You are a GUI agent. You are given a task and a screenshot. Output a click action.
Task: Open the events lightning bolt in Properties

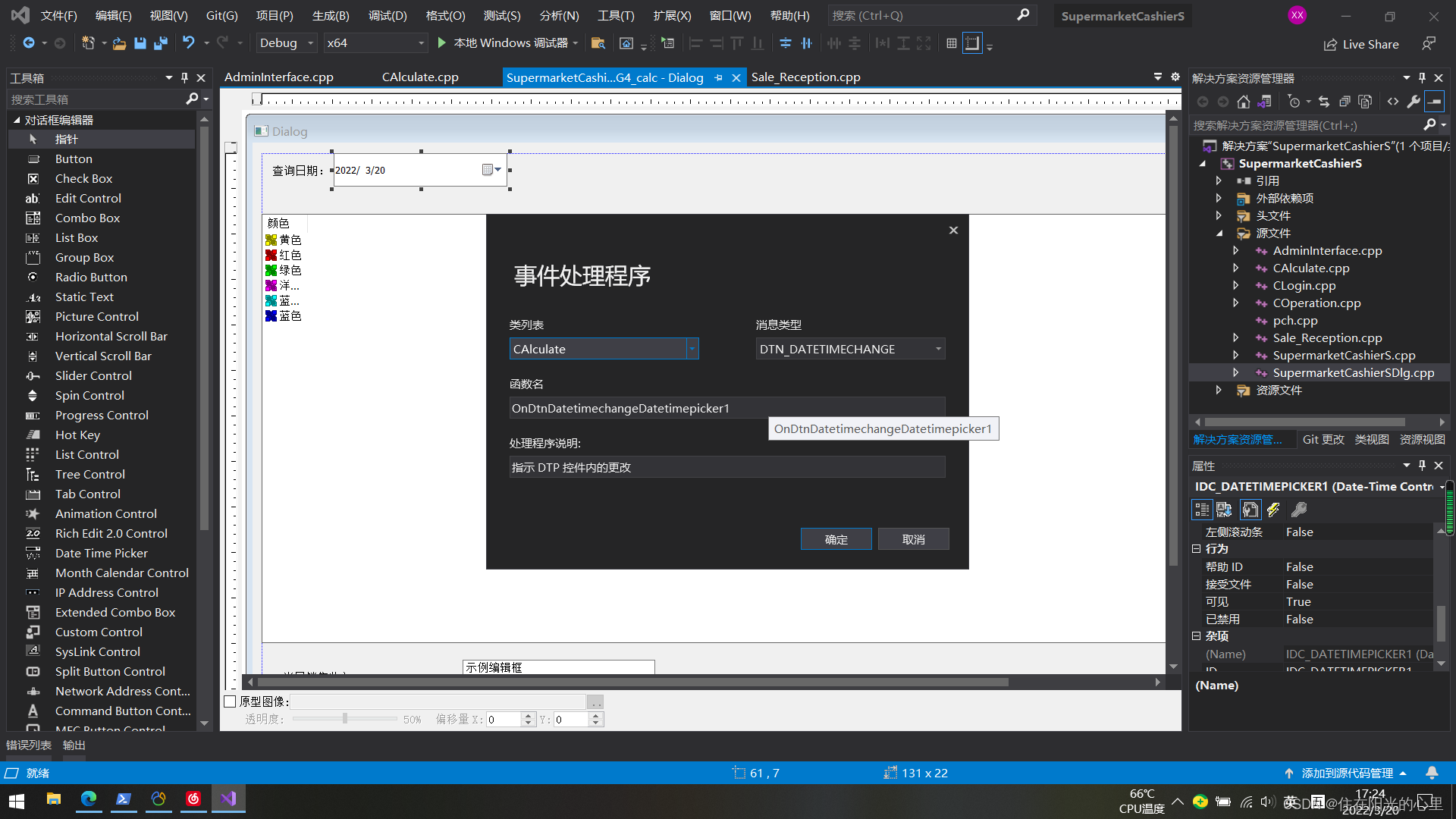1273,510
